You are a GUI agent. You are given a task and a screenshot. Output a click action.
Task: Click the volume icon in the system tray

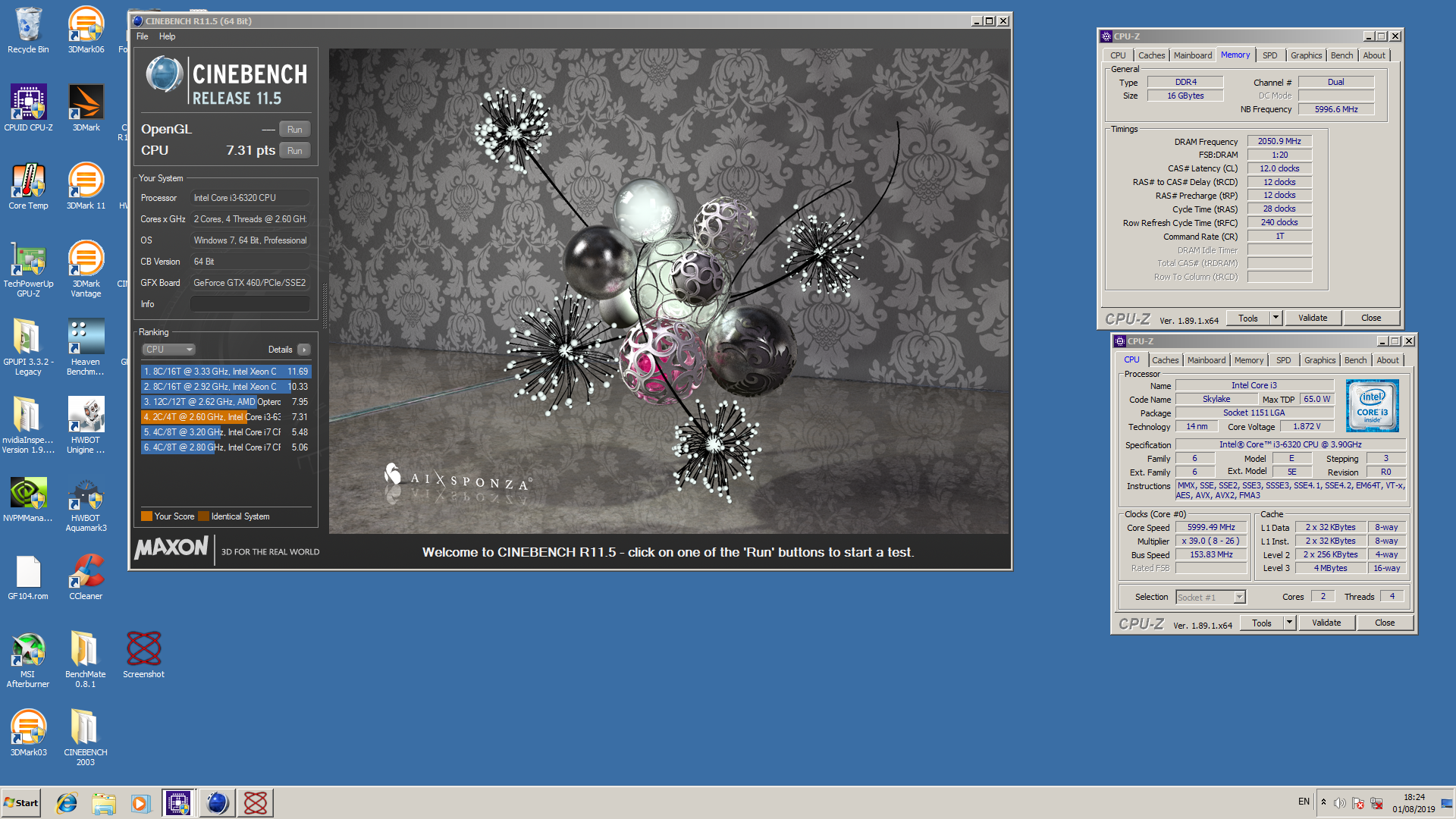click(x=1340, y=803)
